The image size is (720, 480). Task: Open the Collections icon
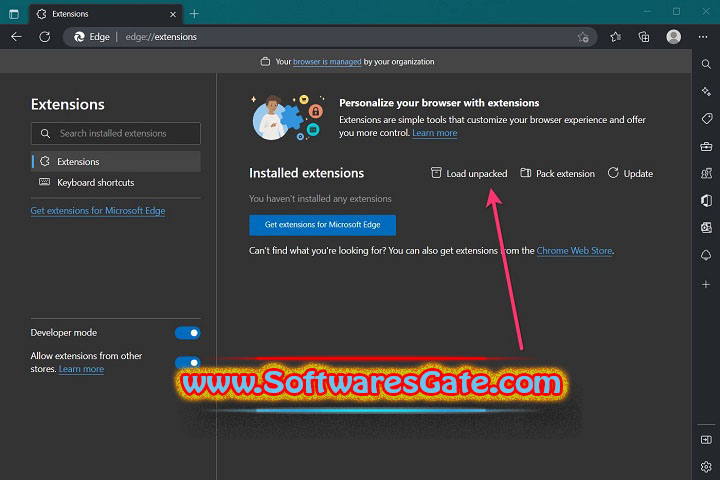pos(644,37)
